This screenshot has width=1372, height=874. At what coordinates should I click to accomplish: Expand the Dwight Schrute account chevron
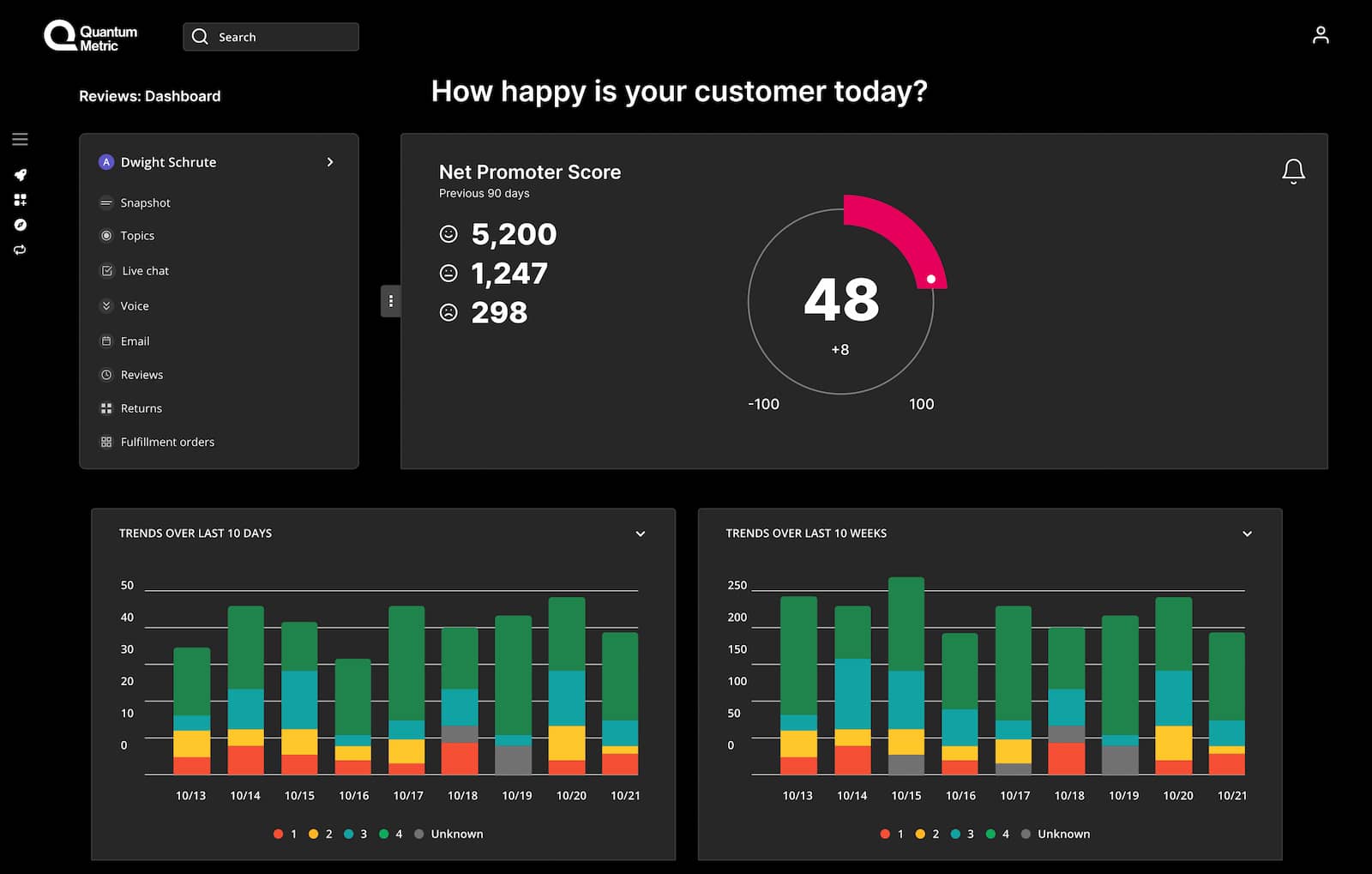[330, 162]
